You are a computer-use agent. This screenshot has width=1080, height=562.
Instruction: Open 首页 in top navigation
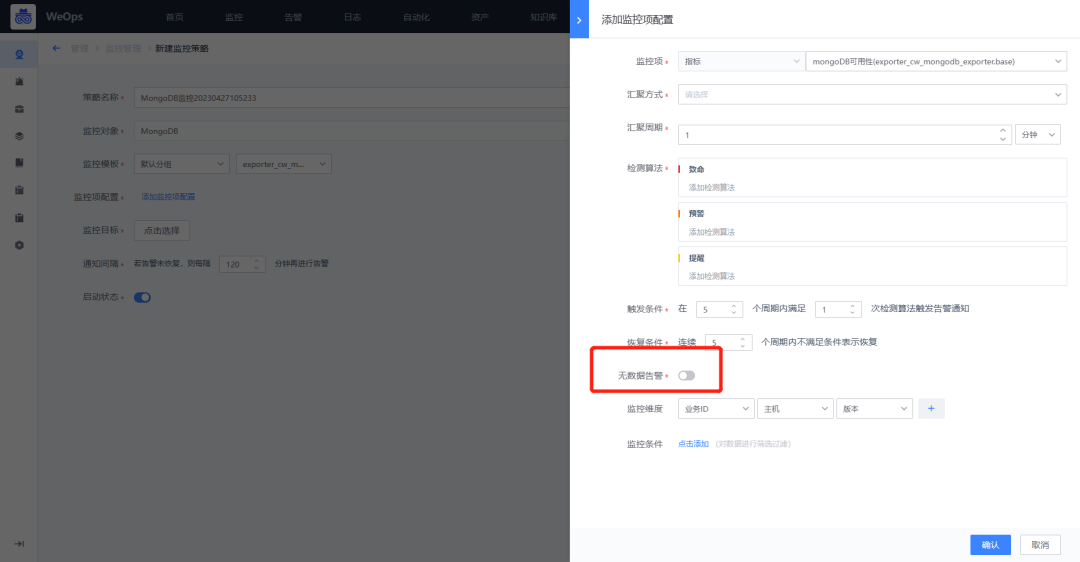click(x=175, y=17)
